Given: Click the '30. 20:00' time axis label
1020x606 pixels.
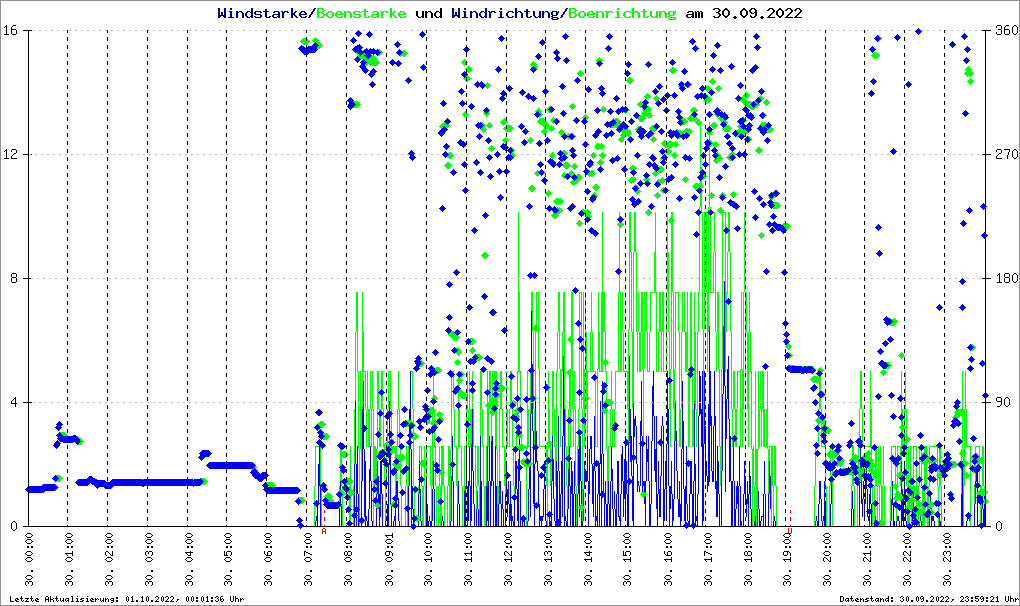Looking at the screenshot, I should tap(827, 560).
